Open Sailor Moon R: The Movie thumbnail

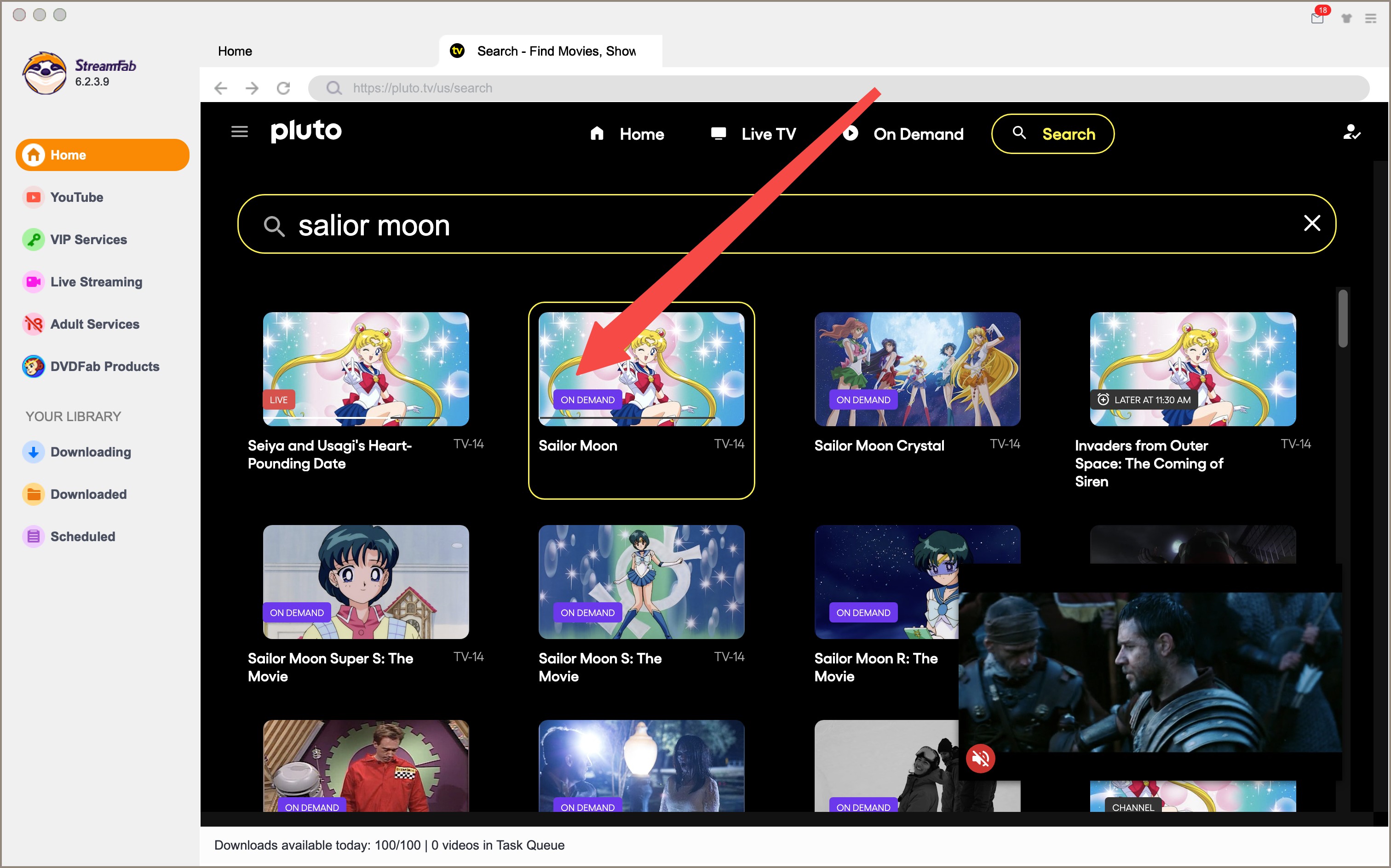(886, 582)
